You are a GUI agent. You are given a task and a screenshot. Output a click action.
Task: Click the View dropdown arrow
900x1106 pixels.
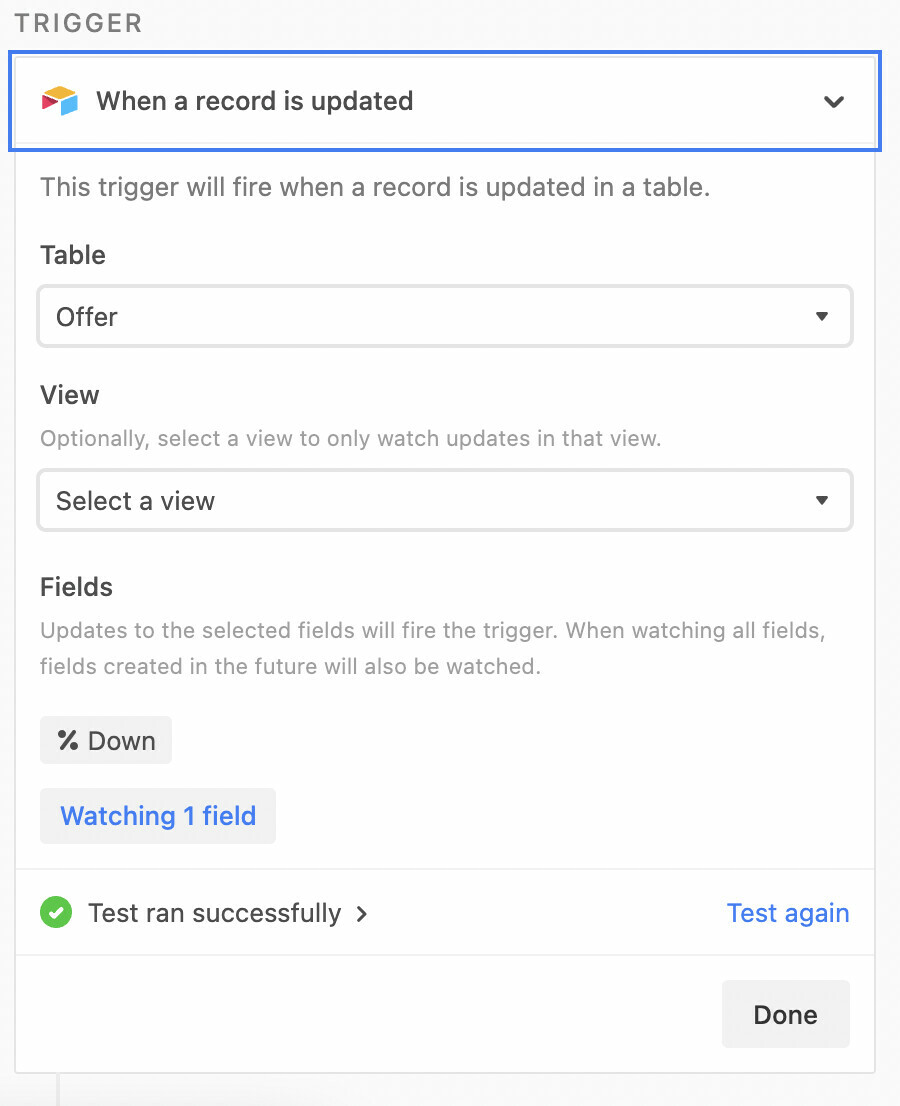822,500
